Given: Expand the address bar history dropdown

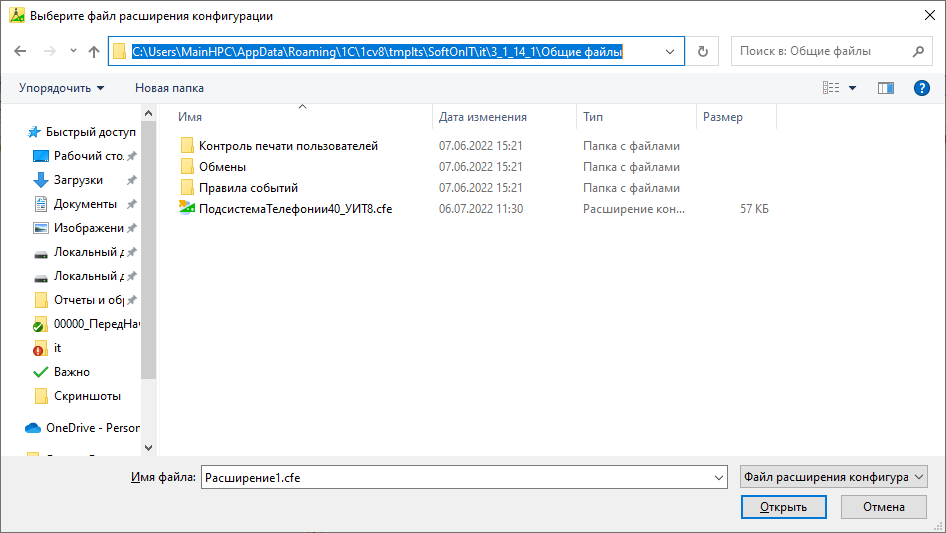Looking at the screenshot, I should pyautogui.click(x=669, y=51).
